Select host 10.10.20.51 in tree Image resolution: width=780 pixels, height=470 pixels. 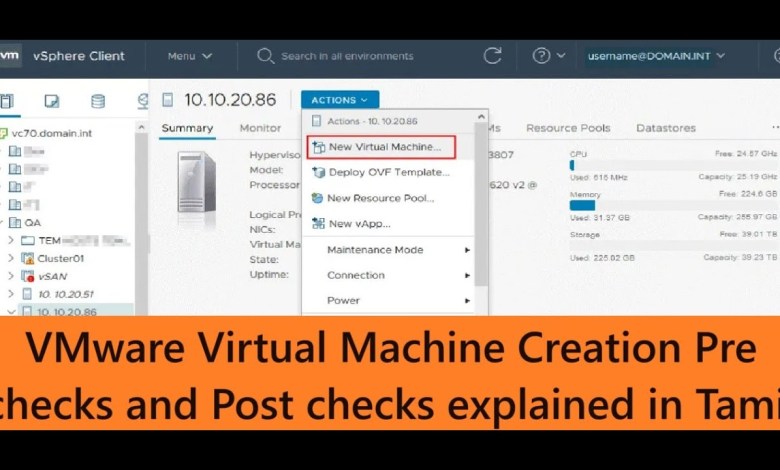[66, 294]
